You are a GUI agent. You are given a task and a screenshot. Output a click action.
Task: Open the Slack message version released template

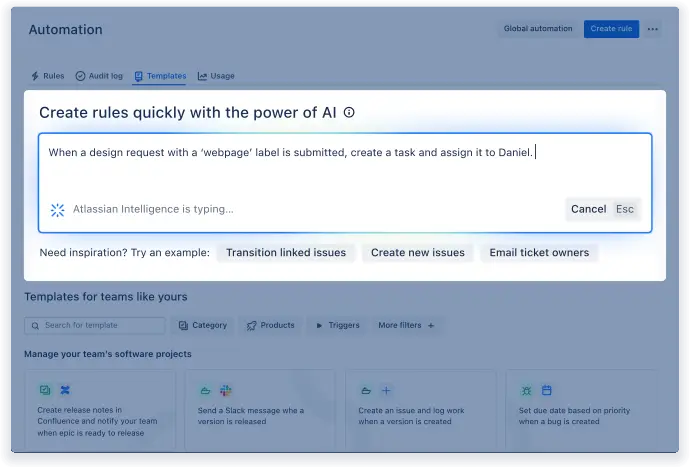click(260, 410)
